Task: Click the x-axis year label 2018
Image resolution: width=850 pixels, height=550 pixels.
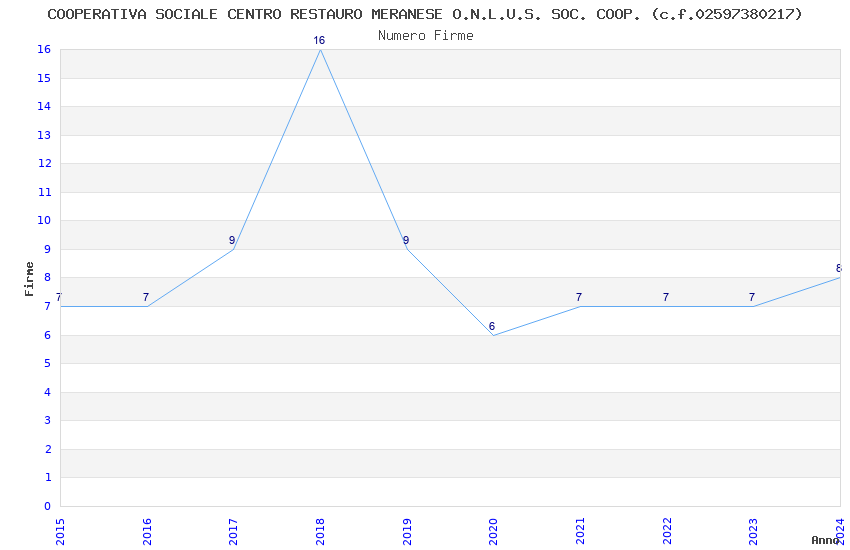Action: 320,532
